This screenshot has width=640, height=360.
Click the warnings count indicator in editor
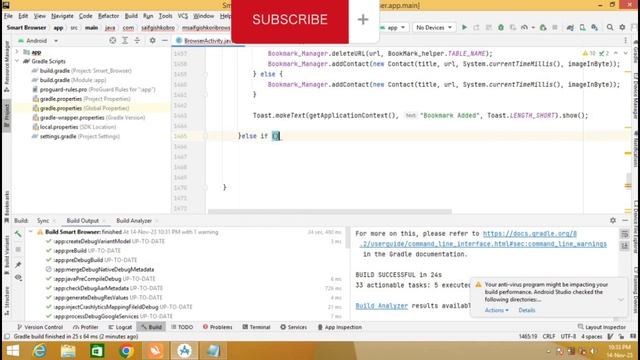click(589, 53)
